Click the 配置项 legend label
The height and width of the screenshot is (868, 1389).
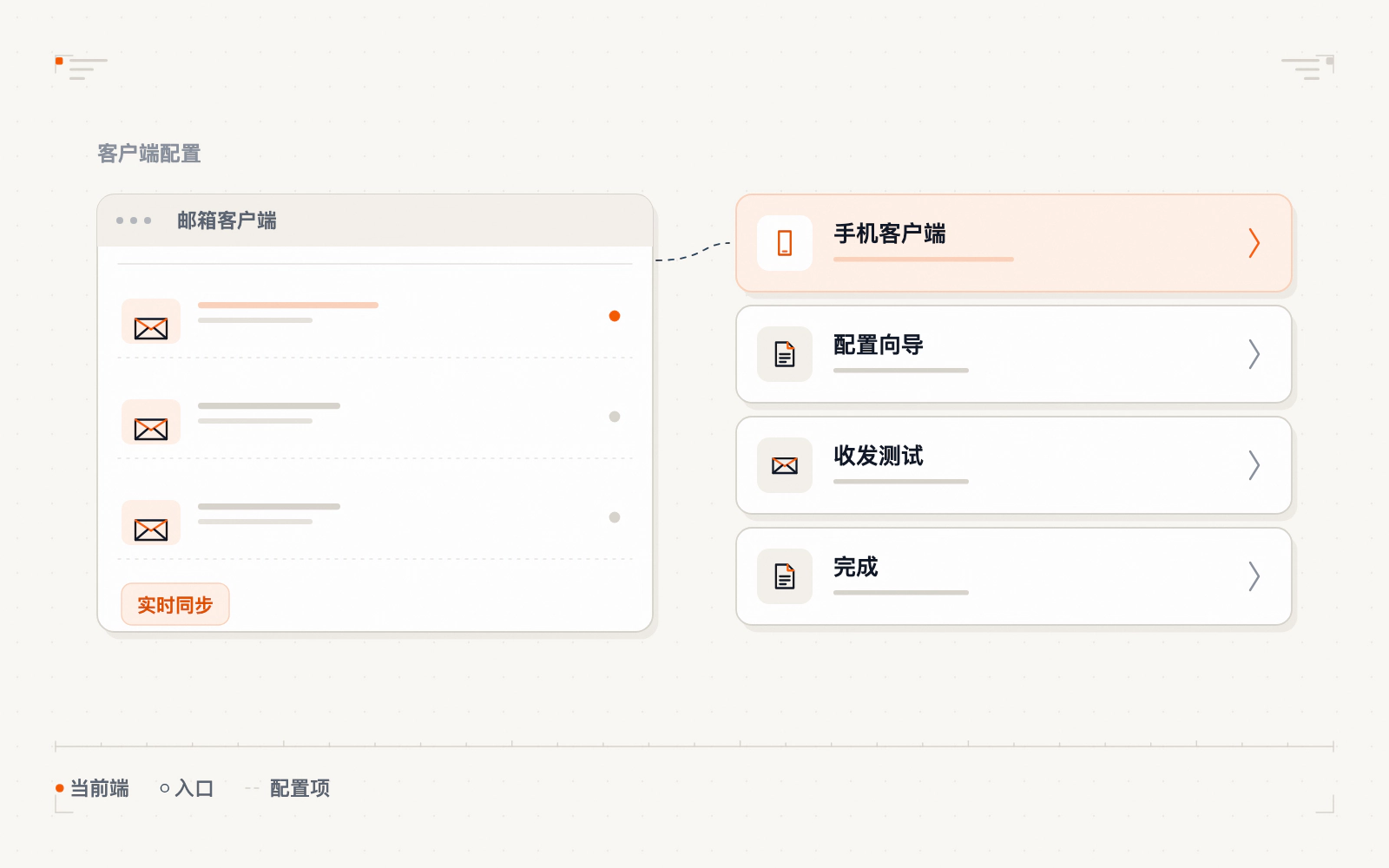pyautogui.click(x=300, y=788)
